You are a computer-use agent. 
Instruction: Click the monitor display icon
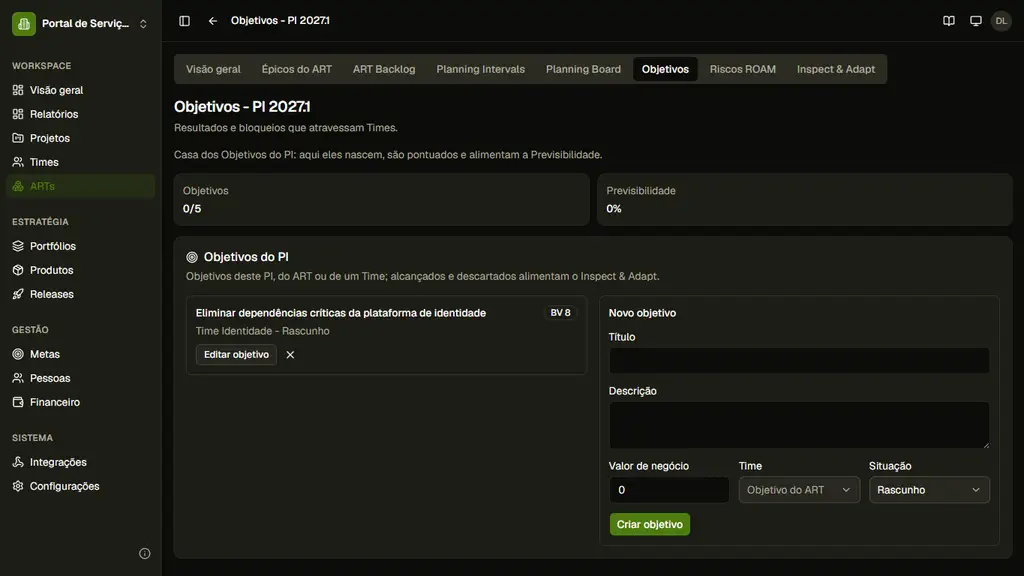click(976, 21)
